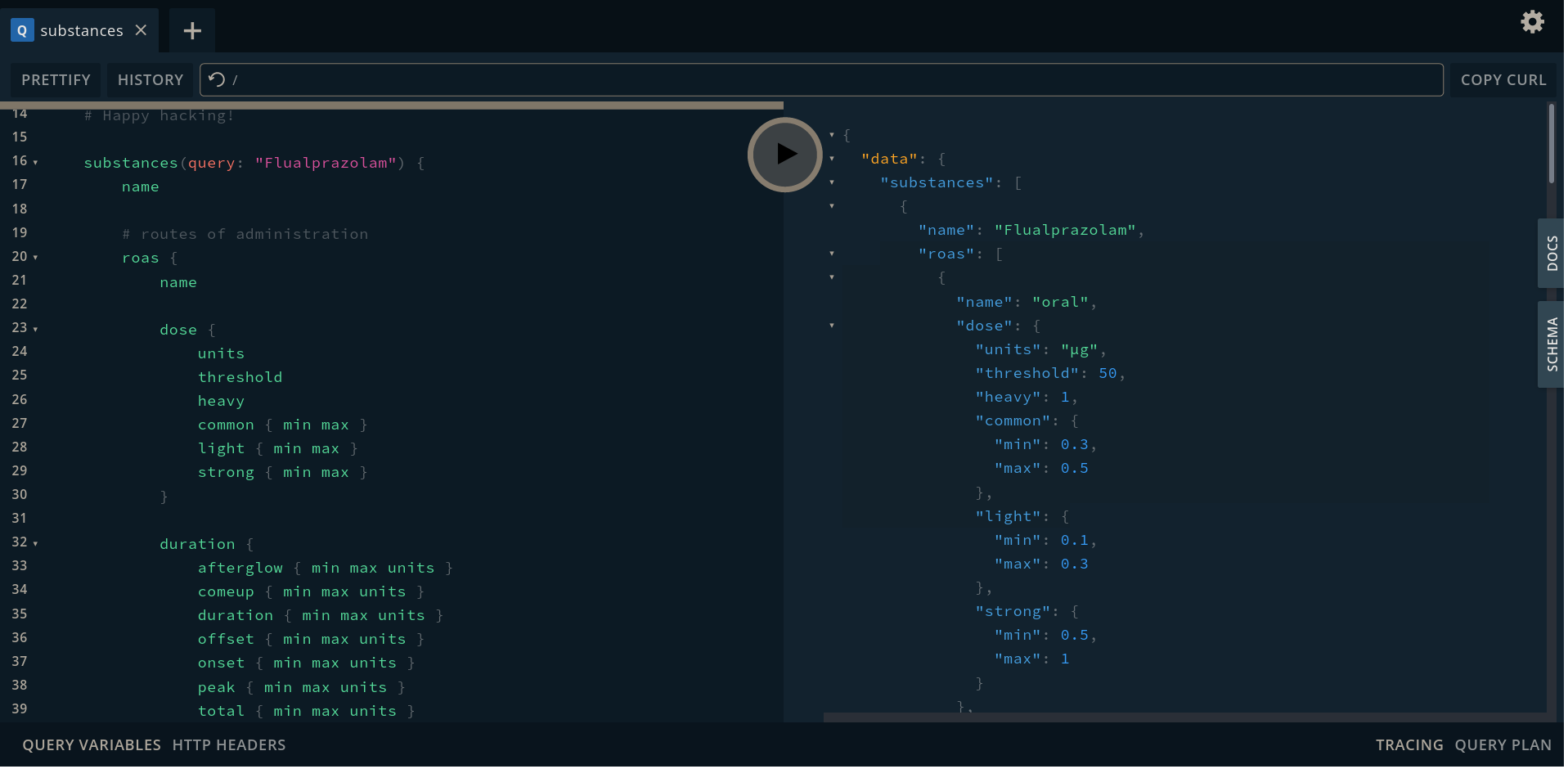This screenshot has height=769, width=1568.
Task: Fold the duration block at line 32
Action: (35, 543)
